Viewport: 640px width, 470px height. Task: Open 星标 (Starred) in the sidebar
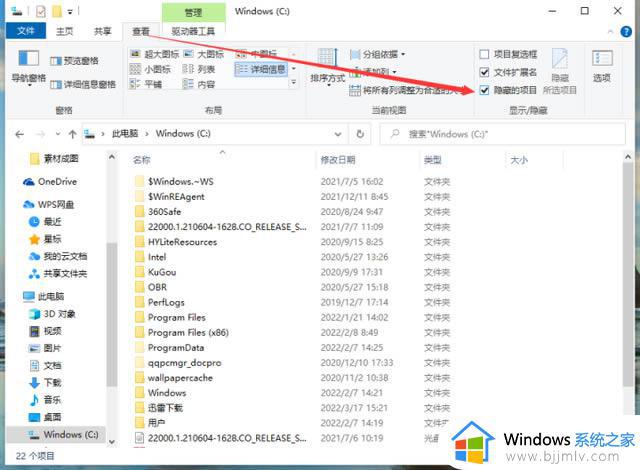[x=45, y=239]
